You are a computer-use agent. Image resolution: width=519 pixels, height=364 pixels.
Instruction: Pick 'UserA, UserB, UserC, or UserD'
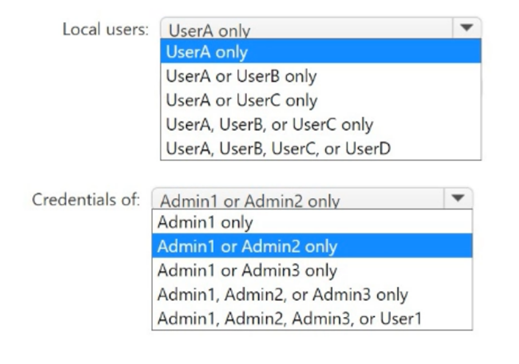321,148
